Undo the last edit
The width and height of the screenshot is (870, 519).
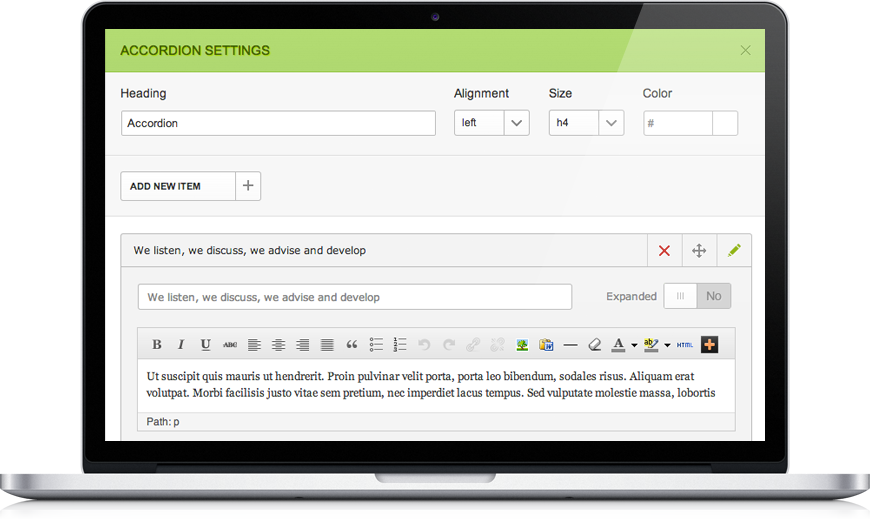[x=424, y=345]
